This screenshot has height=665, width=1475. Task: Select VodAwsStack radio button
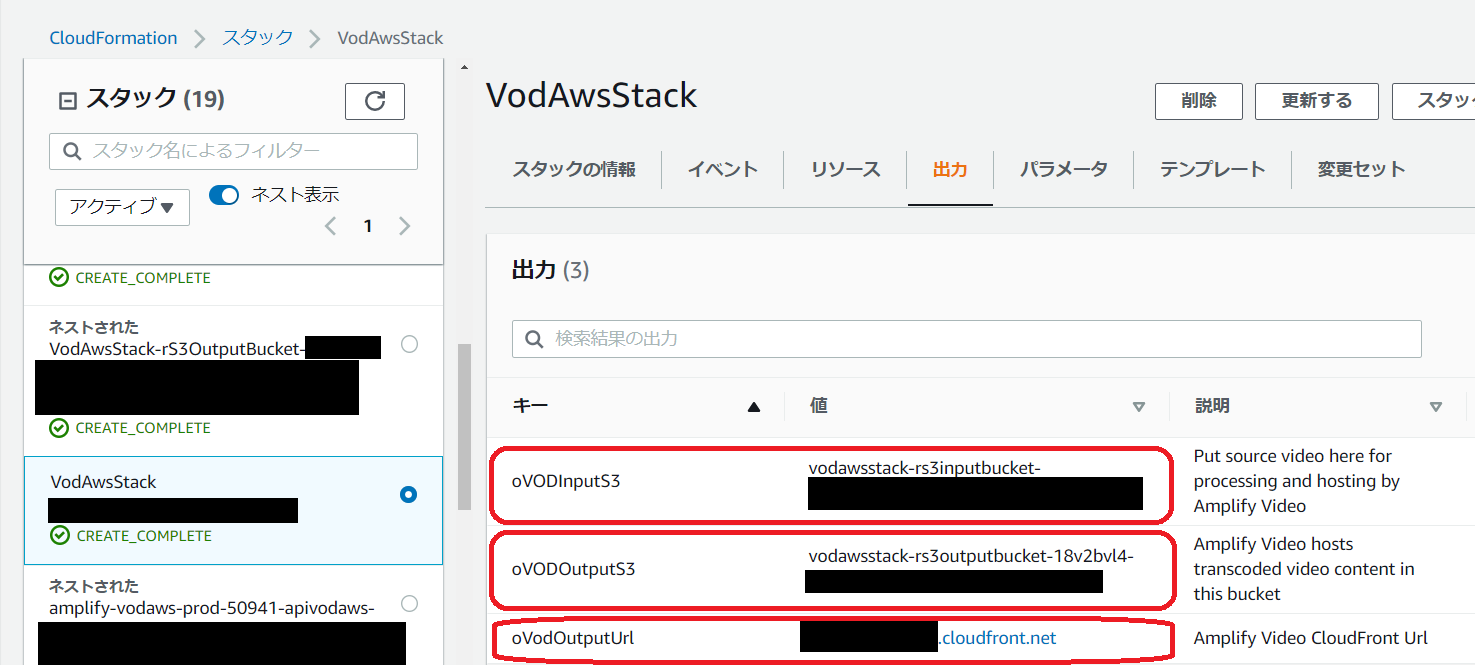[x=408, y=494]
